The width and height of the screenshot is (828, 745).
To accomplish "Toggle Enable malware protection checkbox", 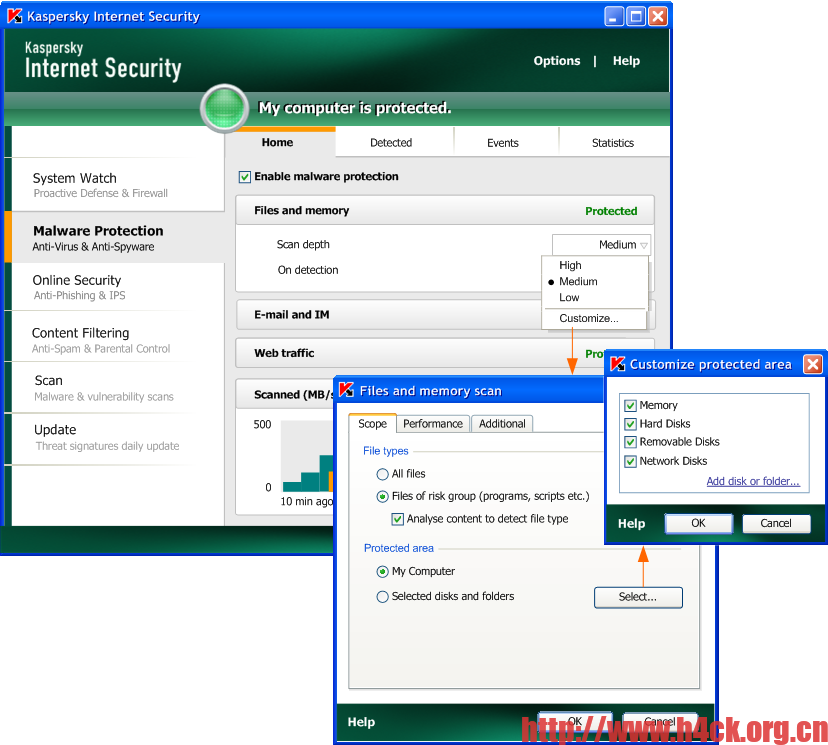I will (x=244, y=177).
